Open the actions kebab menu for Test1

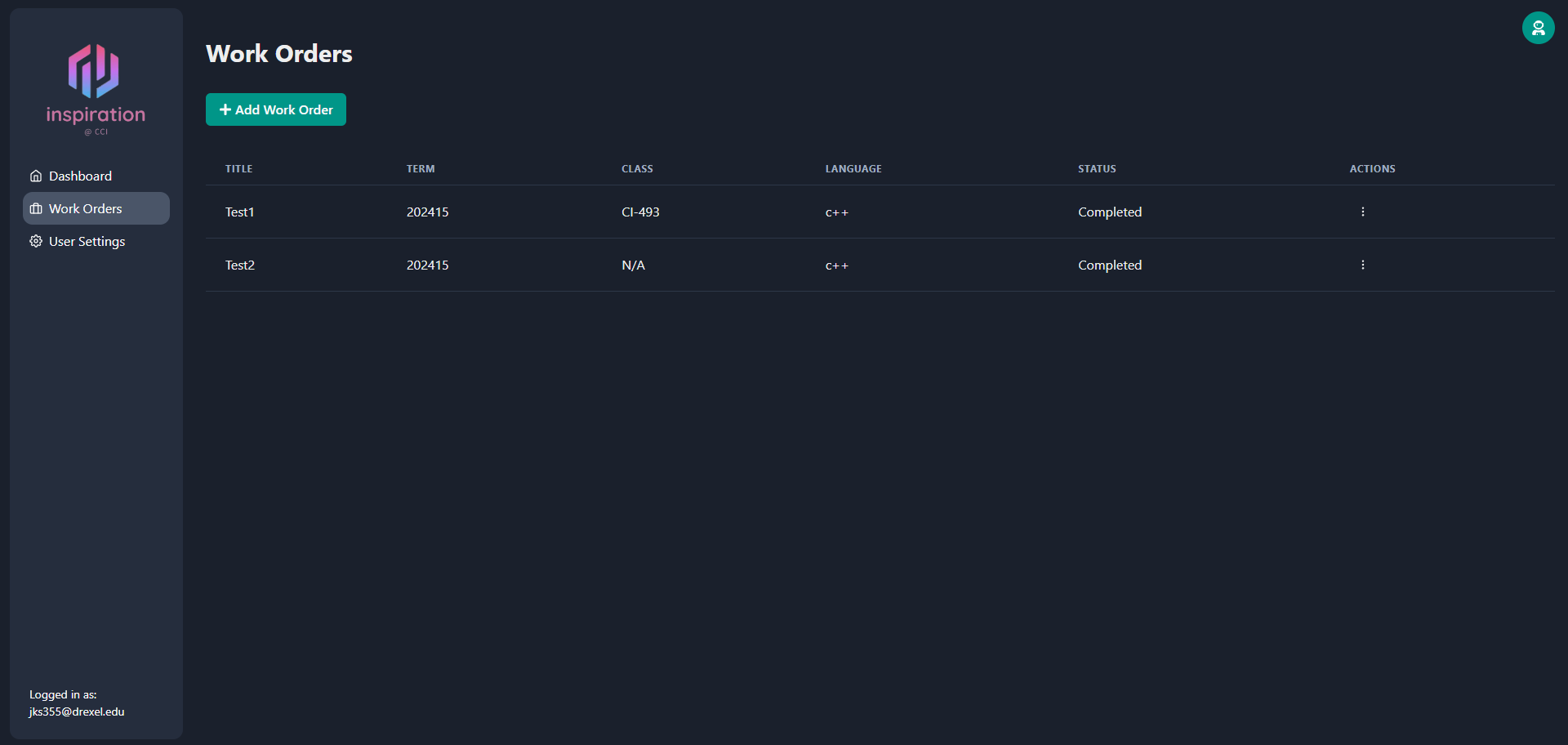[x=1362, y=211]
